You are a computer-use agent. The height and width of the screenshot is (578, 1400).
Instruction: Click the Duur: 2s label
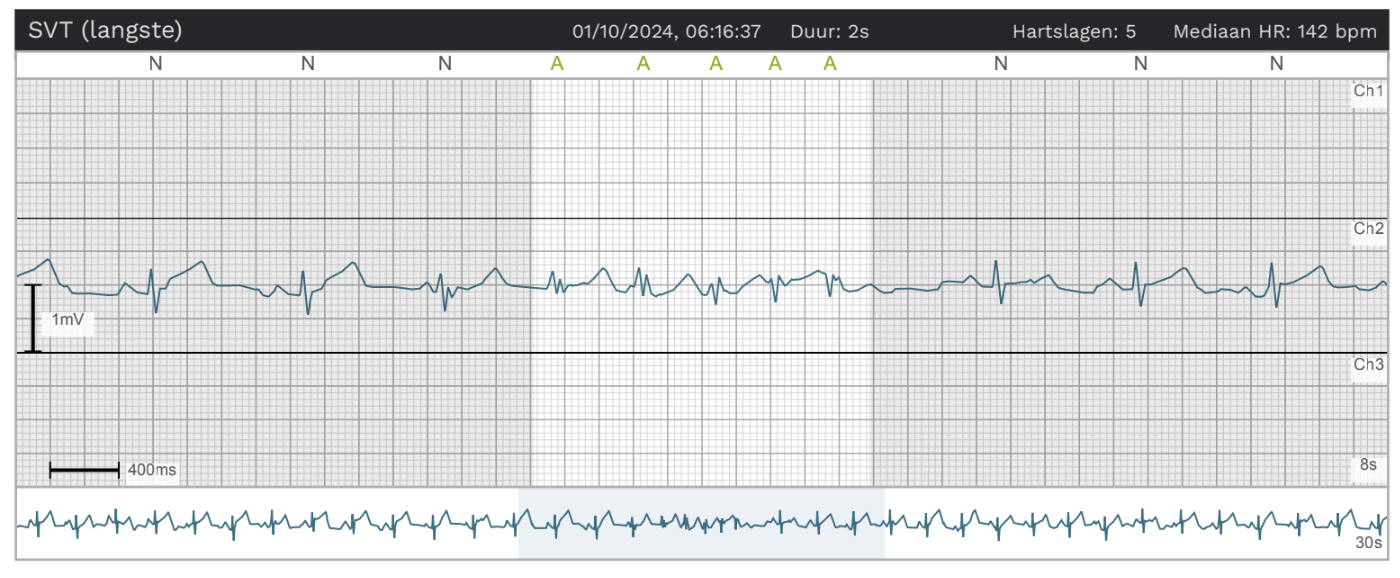tap(829, 31)
